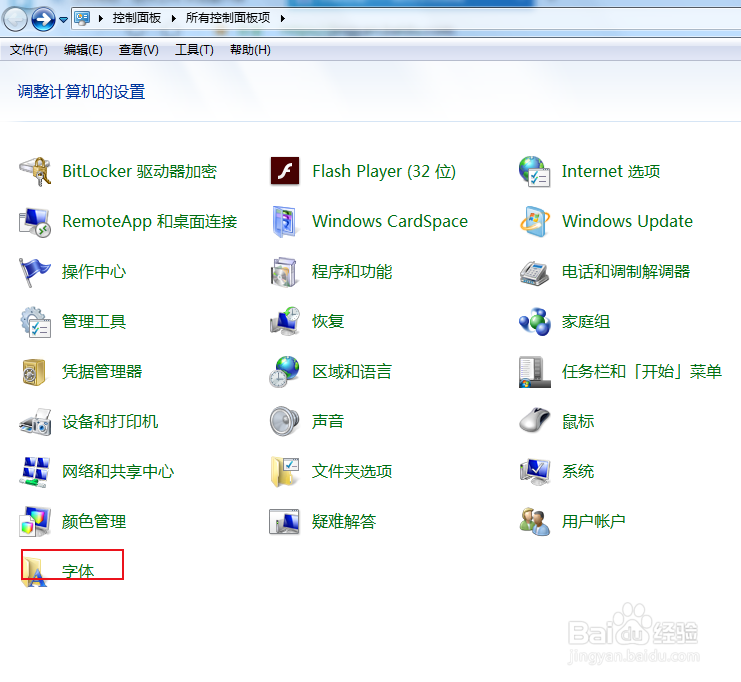Click the 程序和功能 link text

[x=352, y=272]
